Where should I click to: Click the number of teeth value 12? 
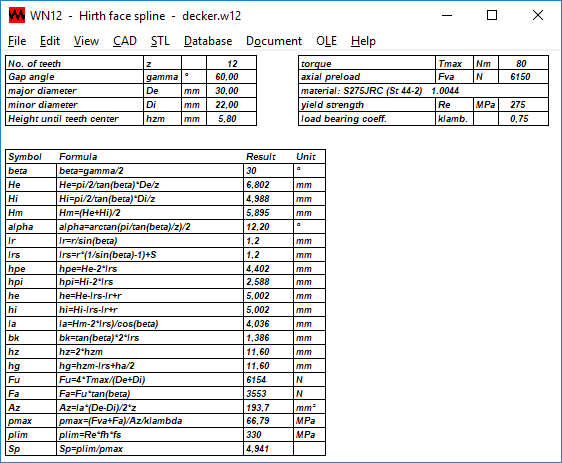tap(232, 63)
